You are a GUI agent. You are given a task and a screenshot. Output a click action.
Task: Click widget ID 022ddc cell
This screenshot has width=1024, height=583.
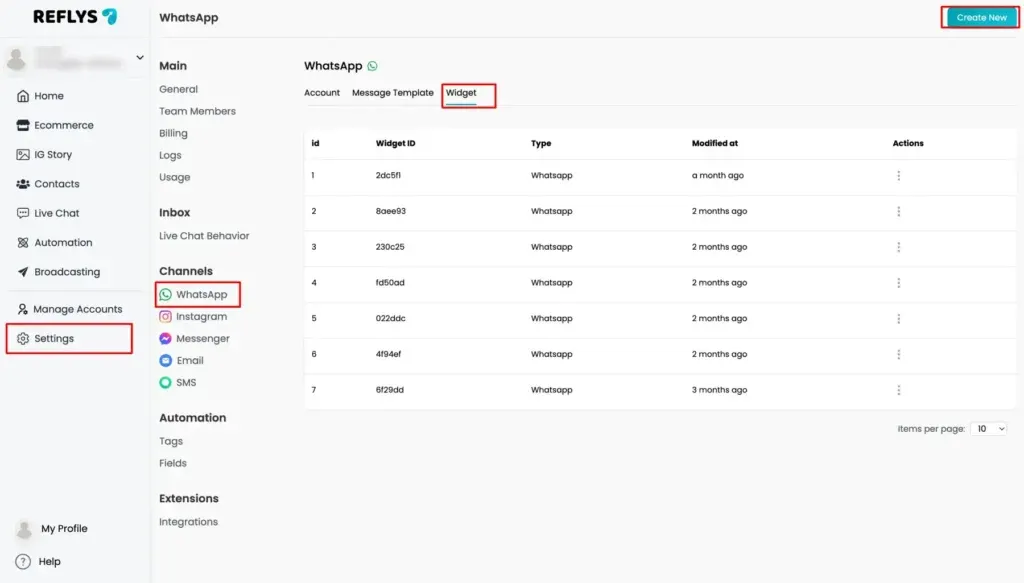pyautogui.click(x=391, y=319)
